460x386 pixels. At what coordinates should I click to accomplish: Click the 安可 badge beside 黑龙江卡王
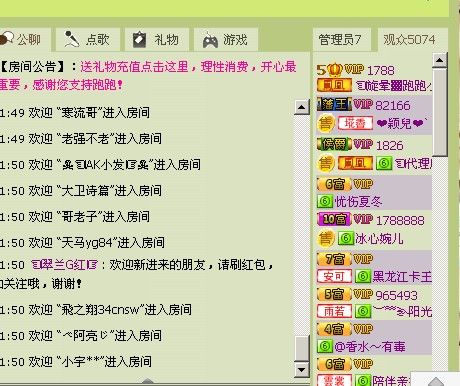point(334,276)
